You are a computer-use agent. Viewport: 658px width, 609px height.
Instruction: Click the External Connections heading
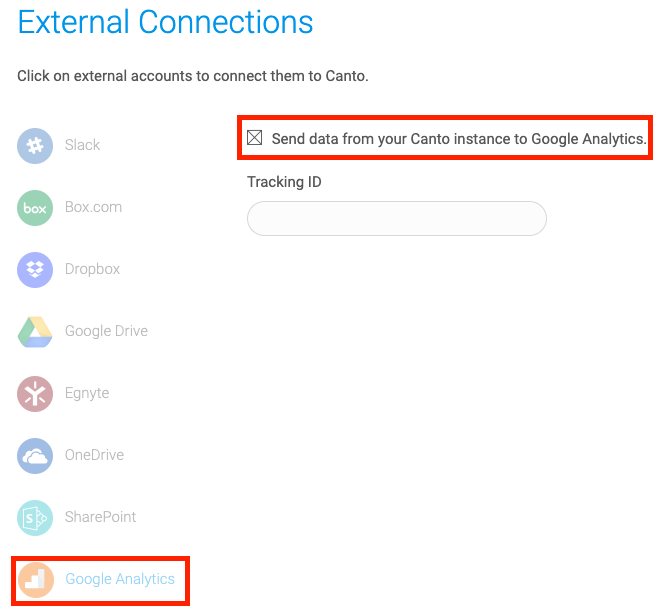[x=165, y=22]
